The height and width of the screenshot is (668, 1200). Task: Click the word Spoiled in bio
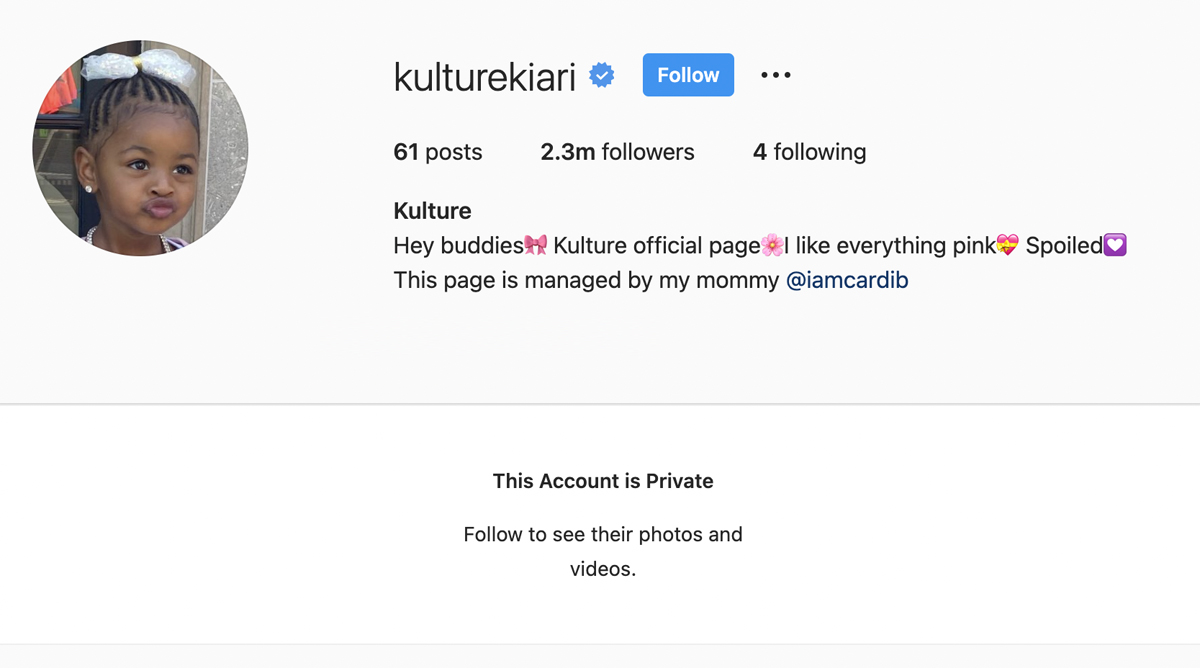coord(1064,245)
